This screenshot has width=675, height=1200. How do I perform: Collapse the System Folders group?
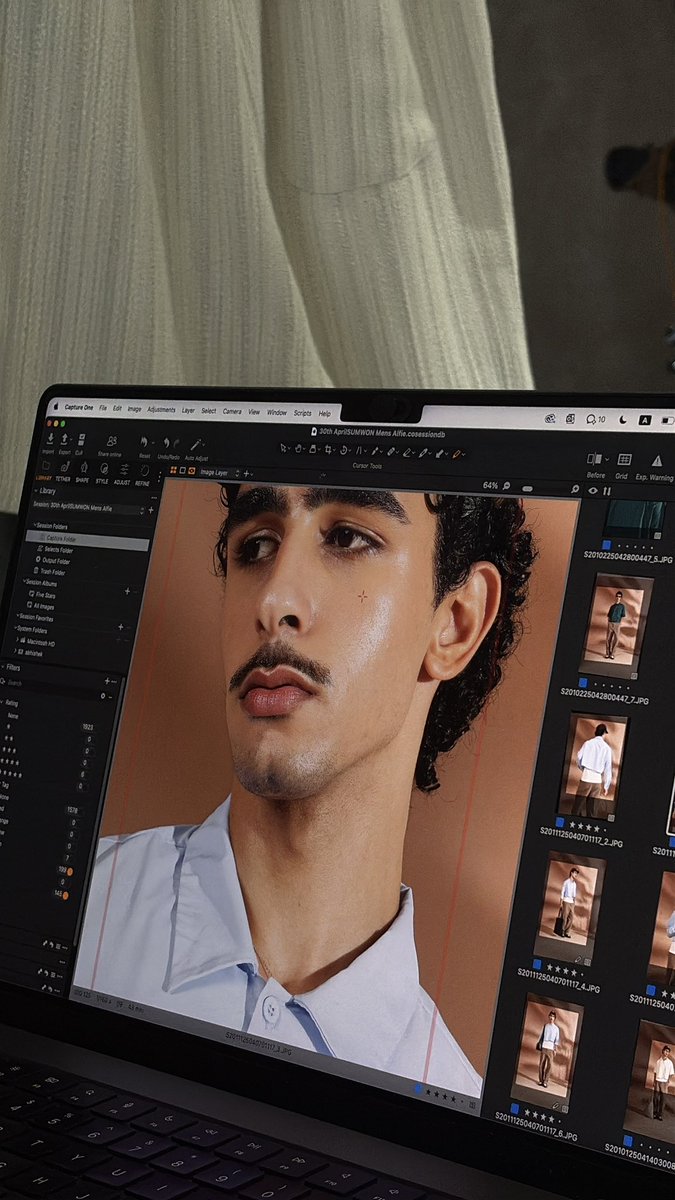[x=16, y=630]
